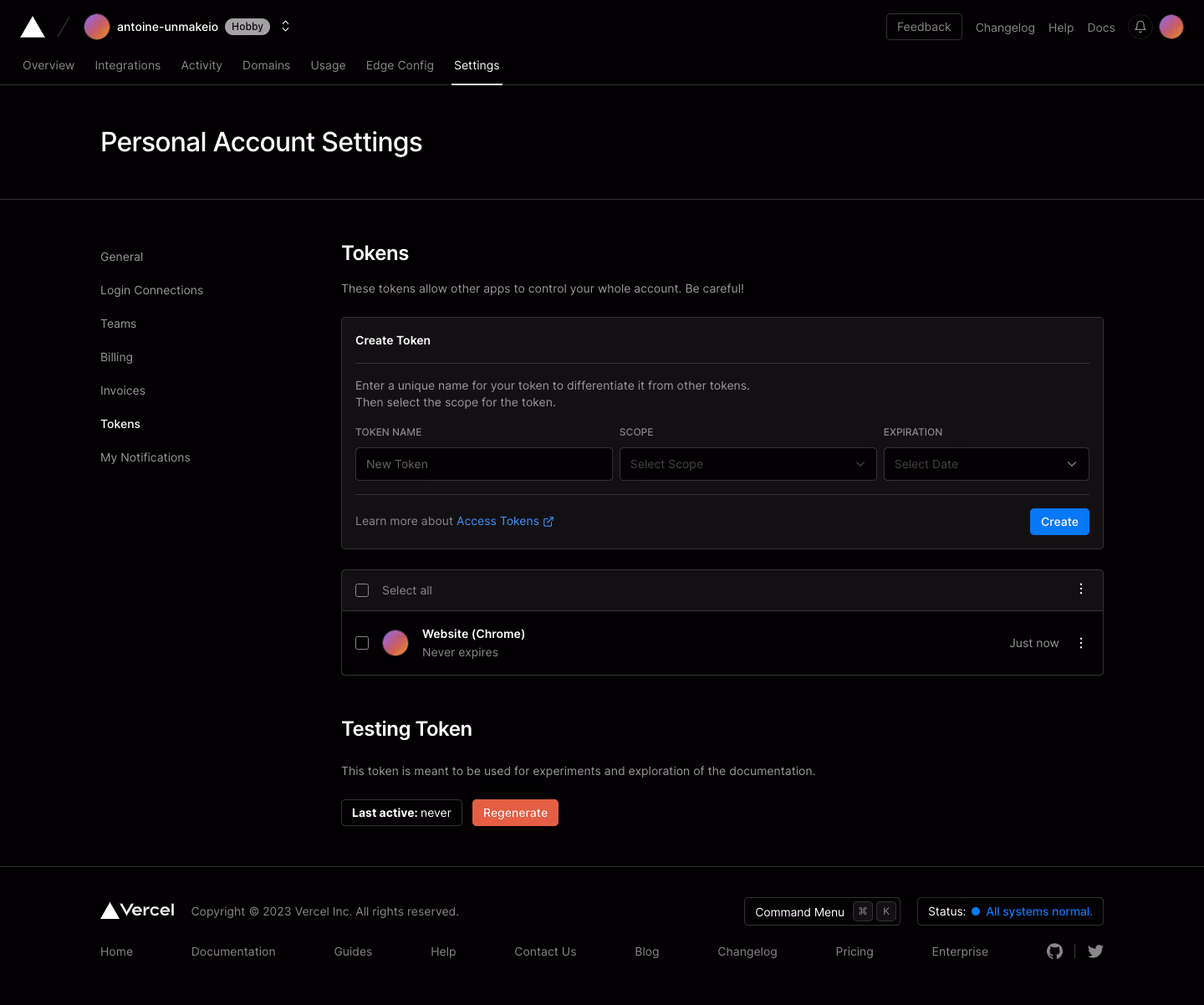Open the Usage tab
Screen dimensions: 1204x1005
[x=328, y=65]
